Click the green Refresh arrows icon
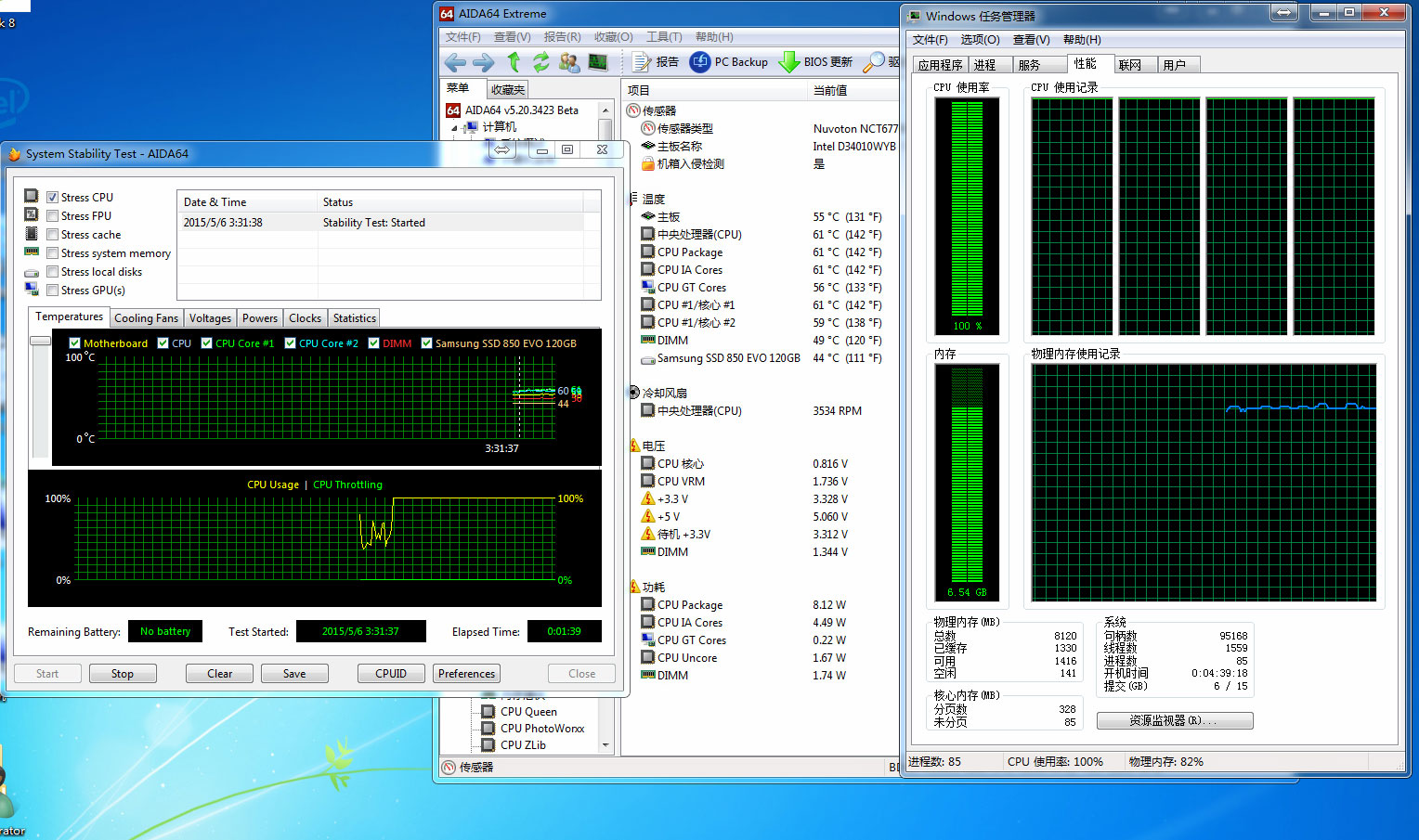1419x840 pixels. click(x=541, y=62)
